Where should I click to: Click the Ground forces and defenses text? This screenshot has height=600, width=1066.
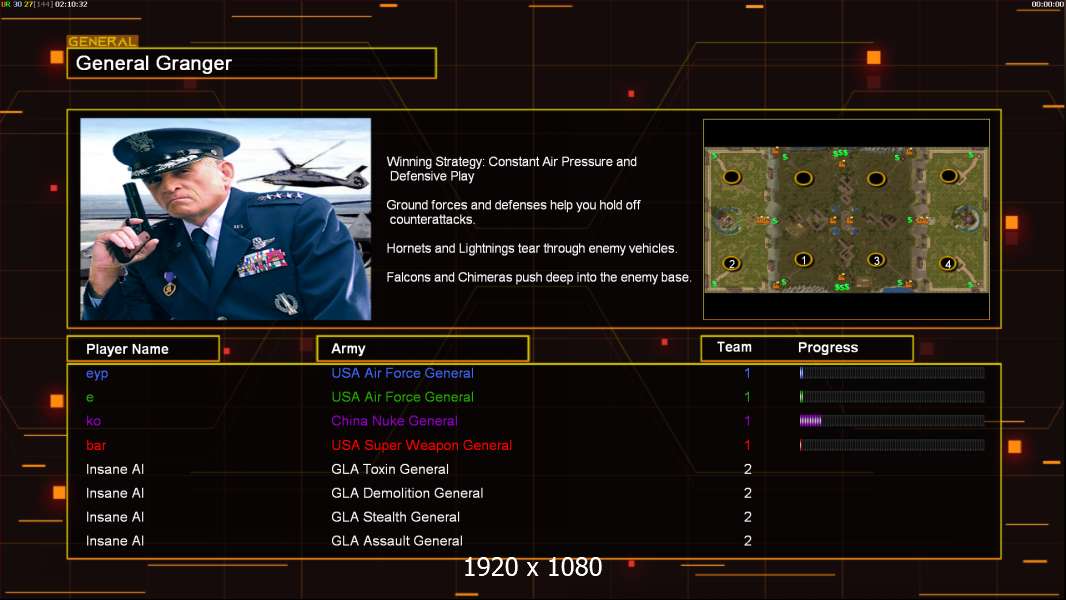pos(513,212)
